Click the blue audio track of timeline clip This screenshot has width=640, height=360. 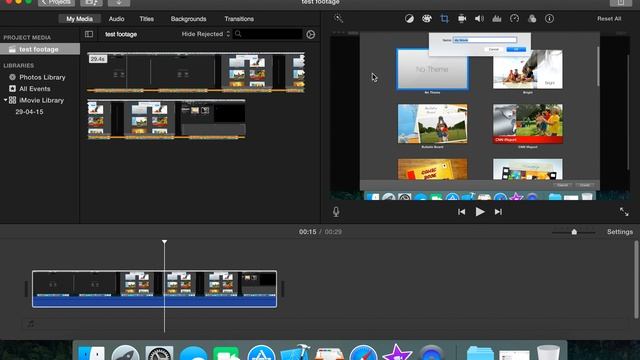pos(154,302)
